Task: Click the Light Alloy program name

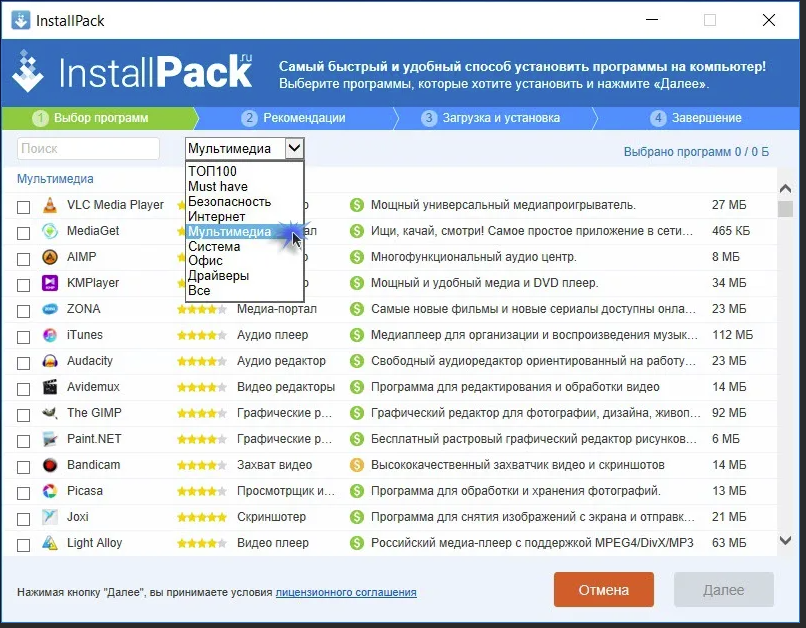Action: pyautogui.click(x=95, y=543)
